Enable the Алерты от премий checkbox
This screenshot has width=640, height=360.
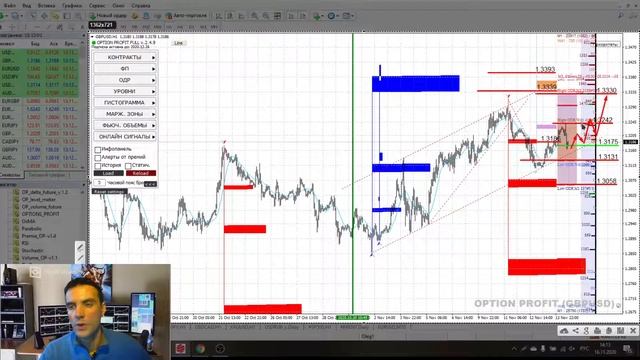point(98,158)
